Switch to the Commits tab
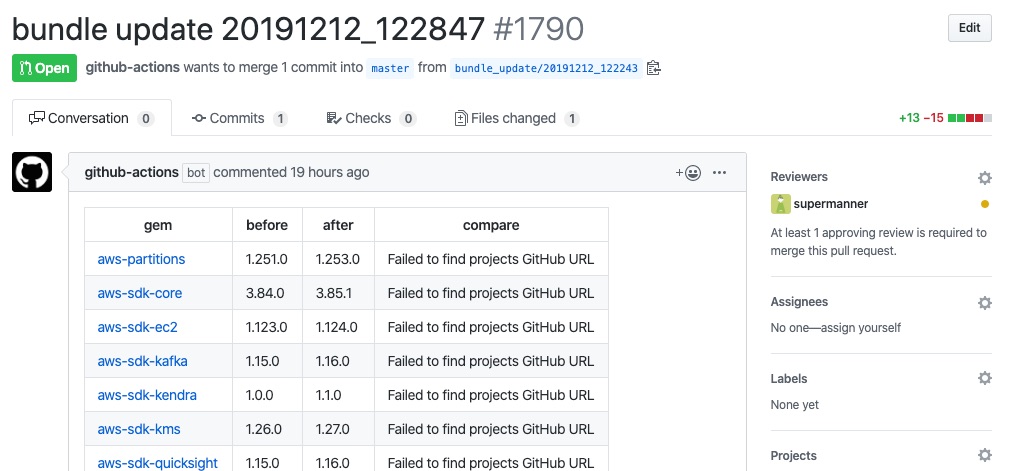 pos(239,118)
